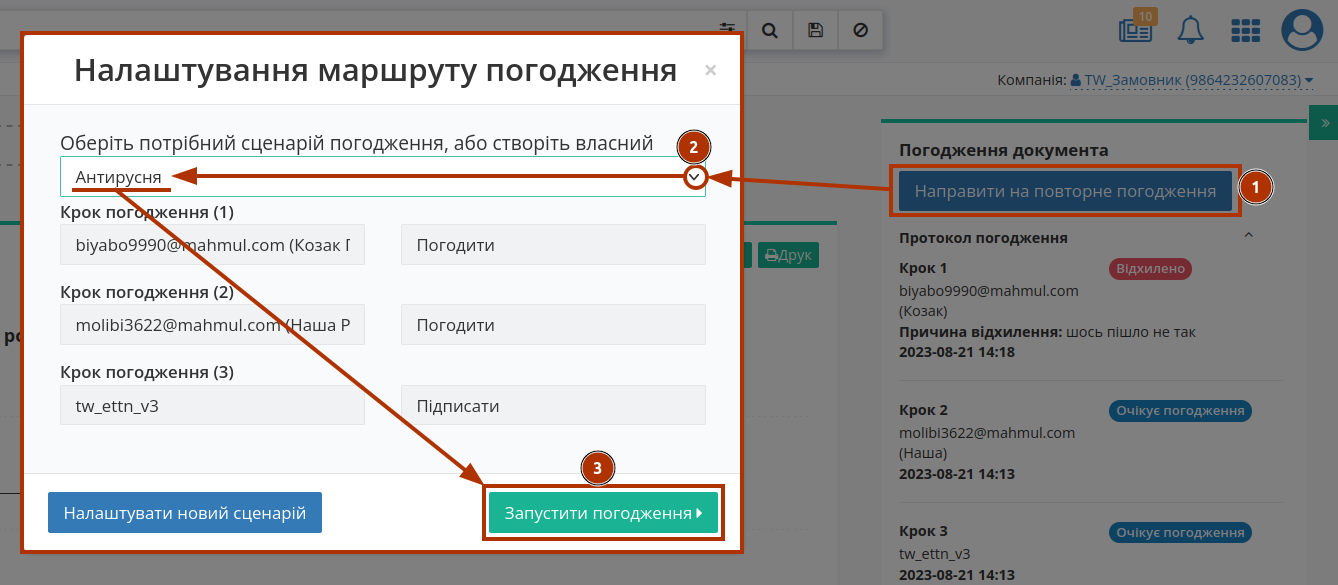This screenshot has height=585, width=1338.
Task: Click the clear/ban circle icon
Action: [860, 30]
